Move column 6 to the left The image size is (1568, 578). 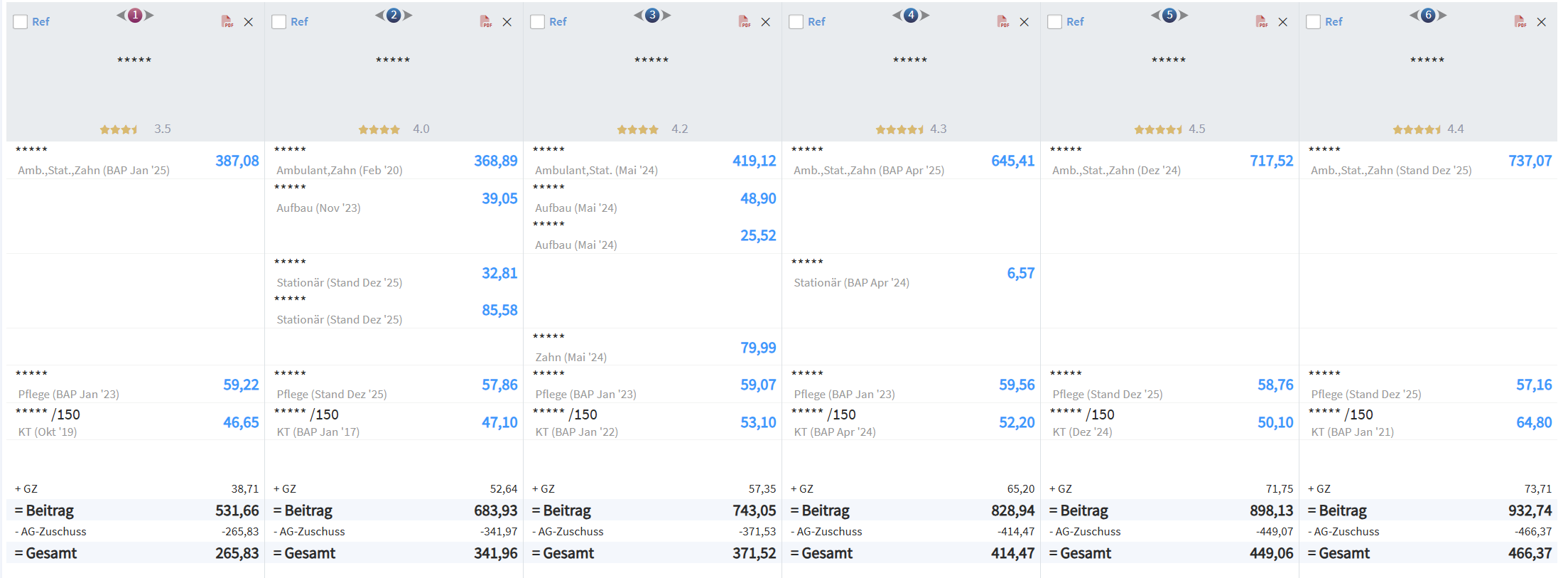point(1415,15)
